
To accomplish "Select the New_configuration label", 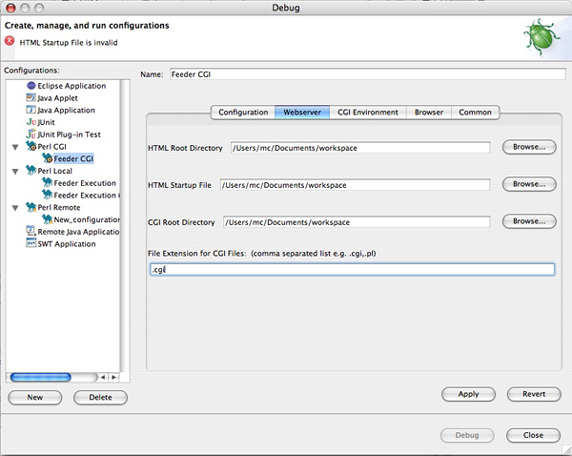I will 86,220.
